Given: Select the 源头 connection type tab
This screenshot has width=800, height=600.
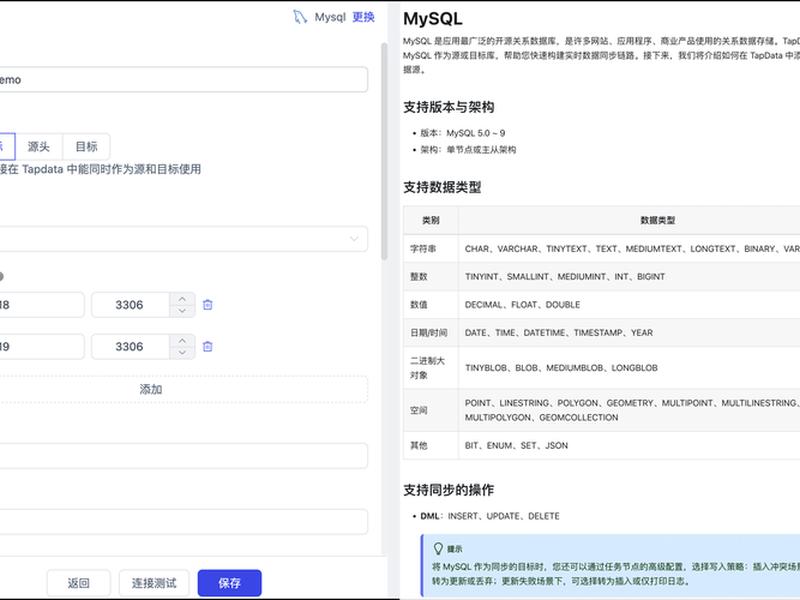Looking at the screenshot, I should (39, 146).
